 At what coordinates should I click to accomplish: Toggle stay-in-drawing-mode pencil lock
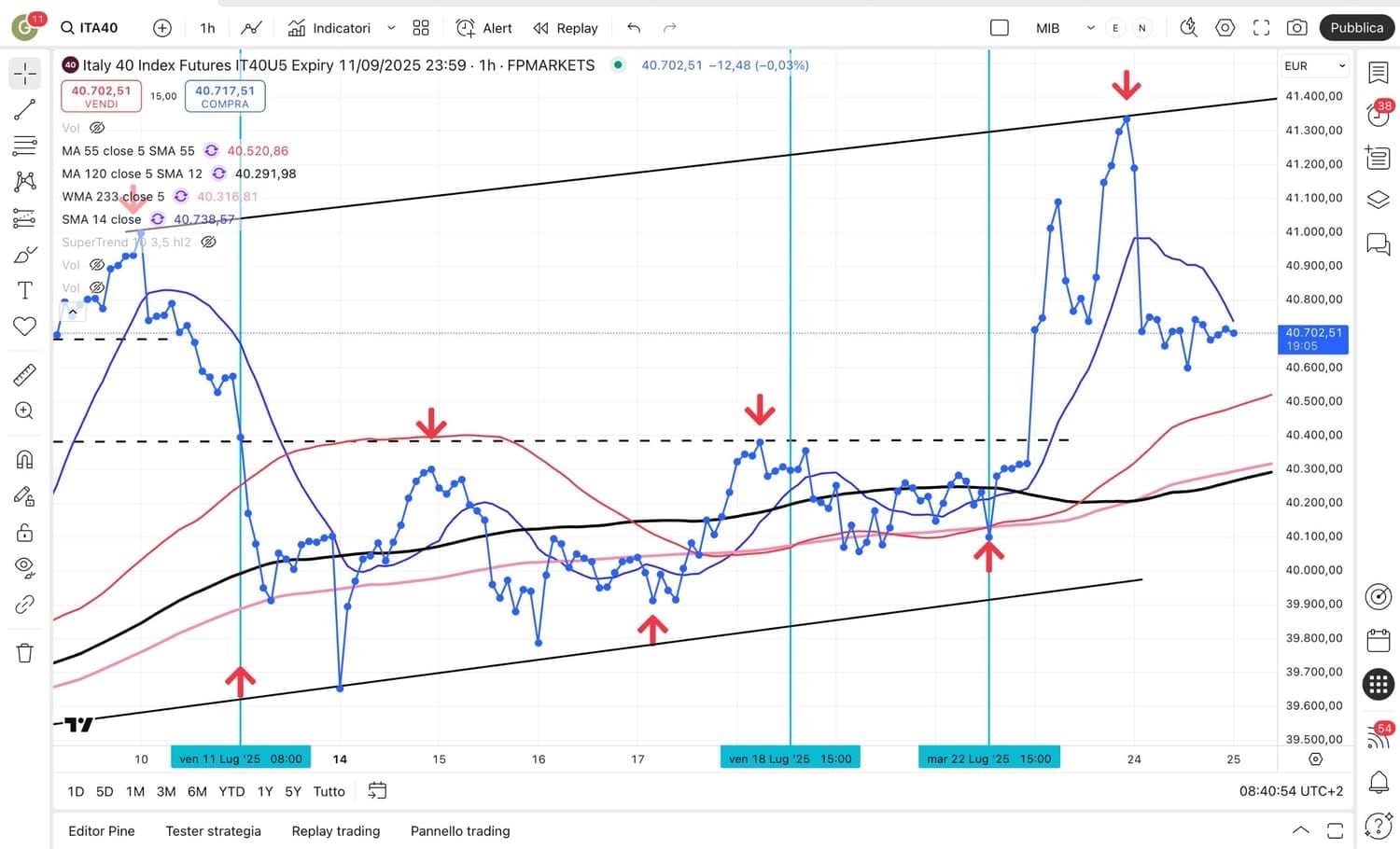[25, 496]
